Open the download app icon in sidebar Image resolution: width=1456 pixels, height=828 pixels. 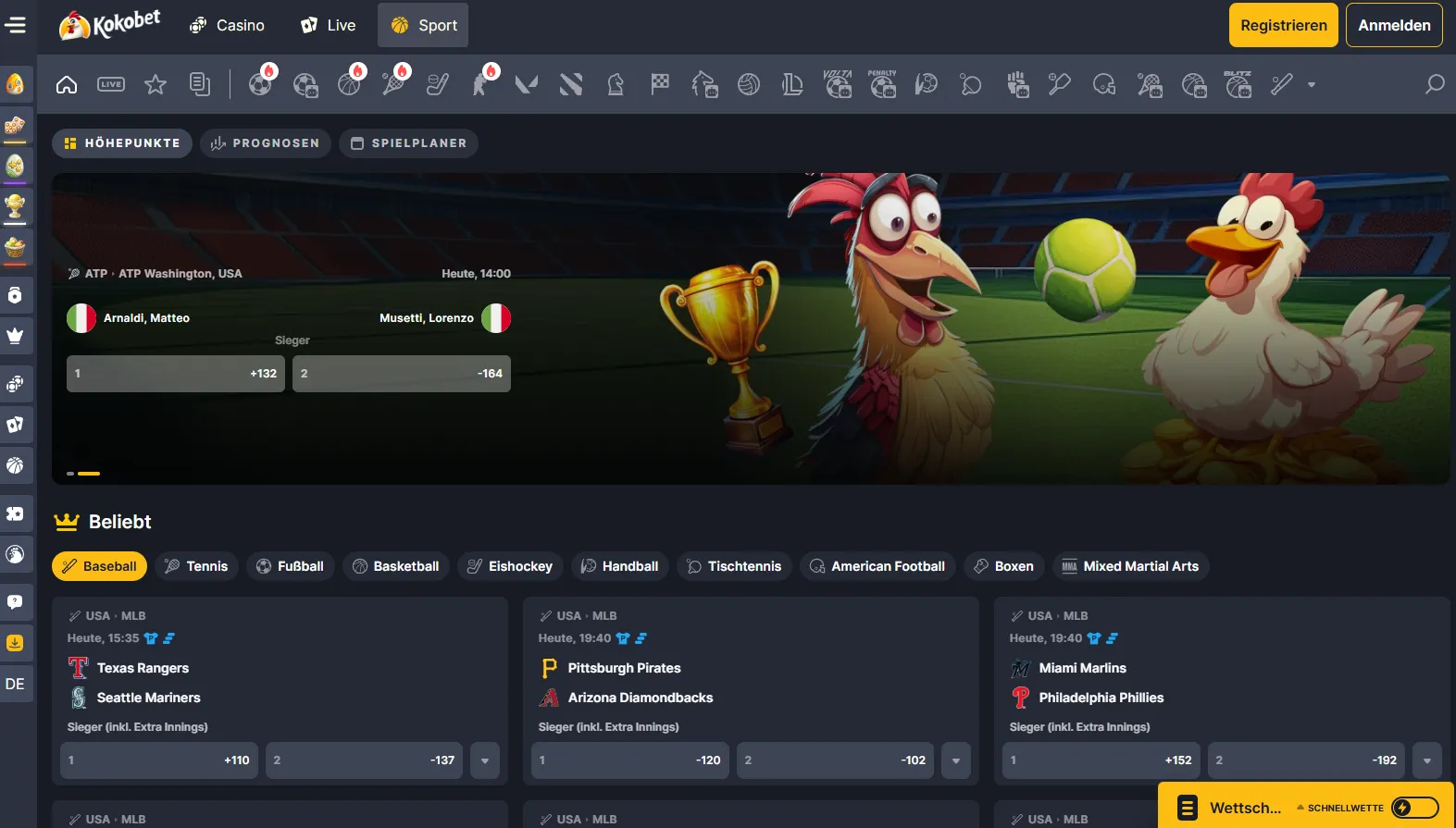15,643
